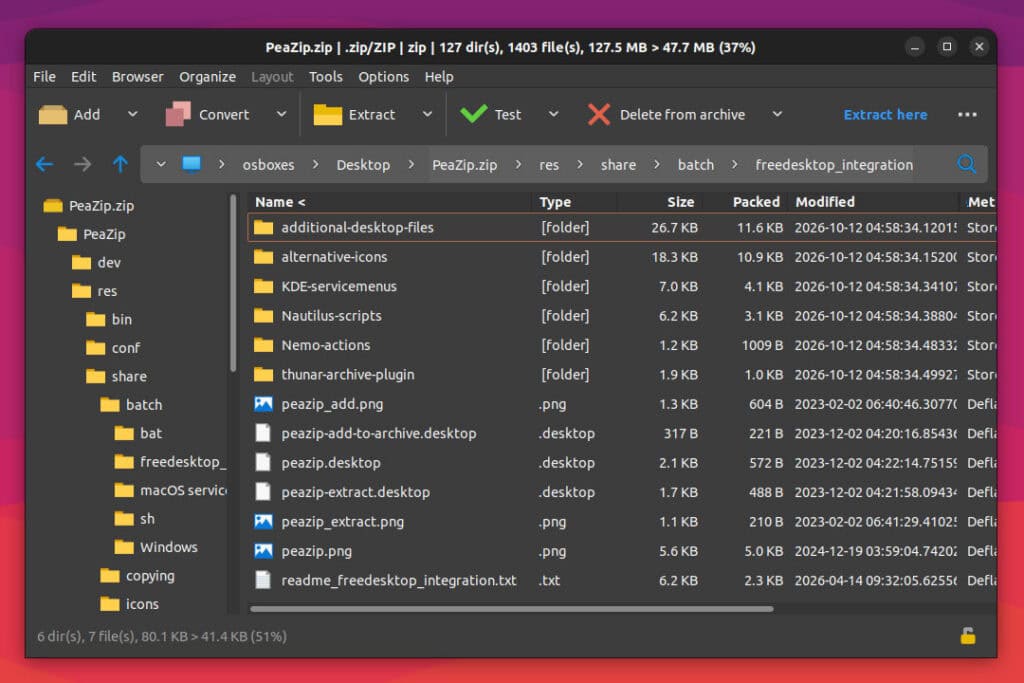This screenshot has width=1024, height=683.
Task: Open the Test dropdown arrow
Action: (x=554, y=114)
